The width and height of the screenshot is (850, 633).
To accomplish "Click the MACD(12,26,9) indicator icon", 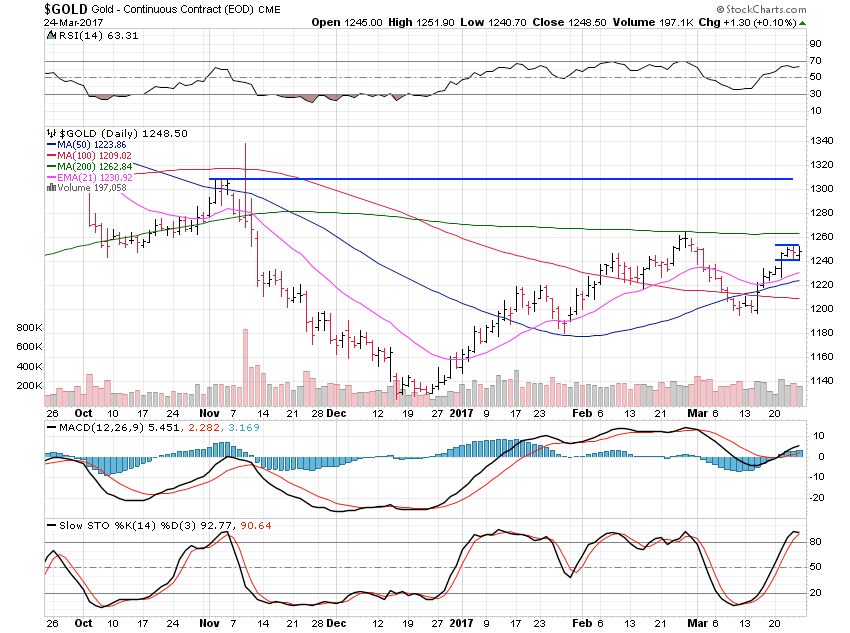I will point(50,428).
